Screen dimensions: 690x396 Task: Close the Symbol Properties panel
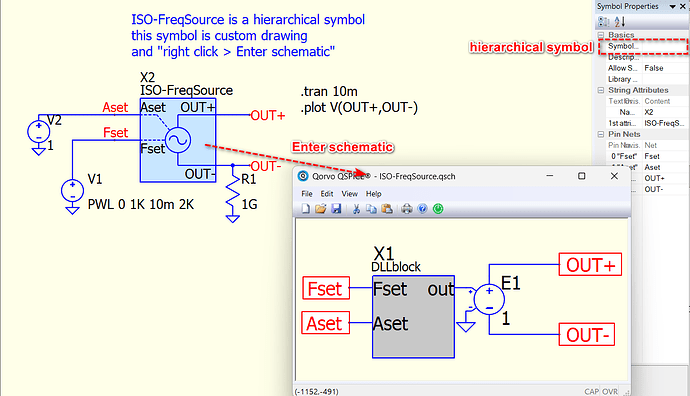(683, 6)
